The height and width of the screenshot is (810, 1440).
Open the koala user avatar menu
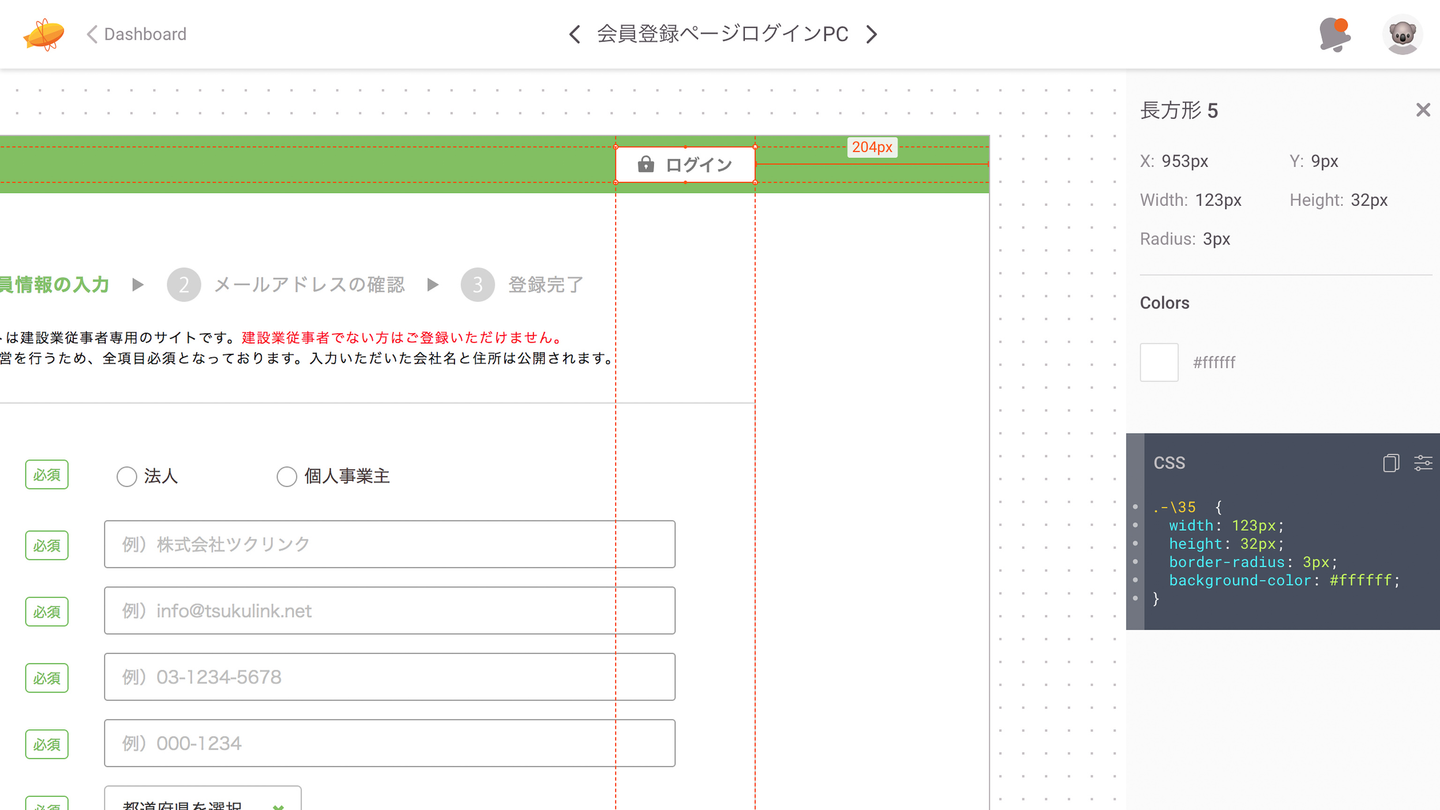(x=1402, y=34)
